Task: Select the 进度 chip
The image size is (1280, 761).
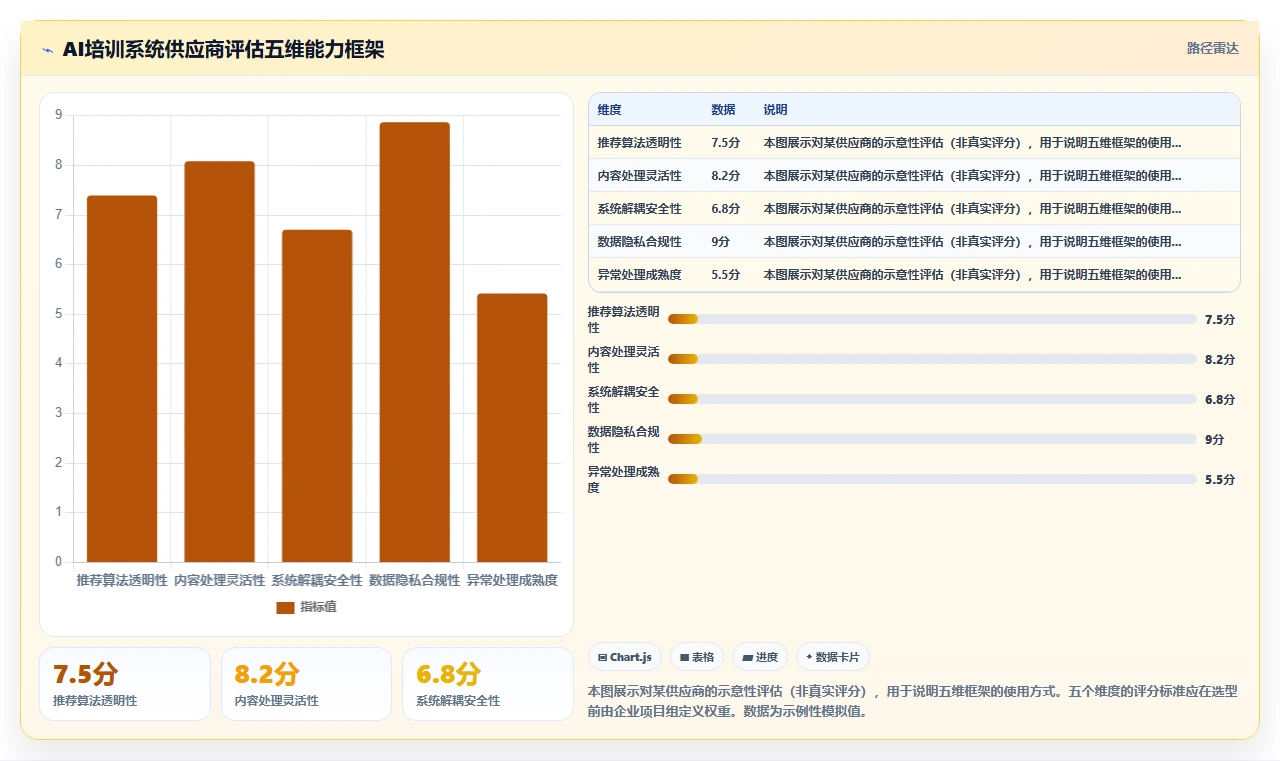Action: 760,657
